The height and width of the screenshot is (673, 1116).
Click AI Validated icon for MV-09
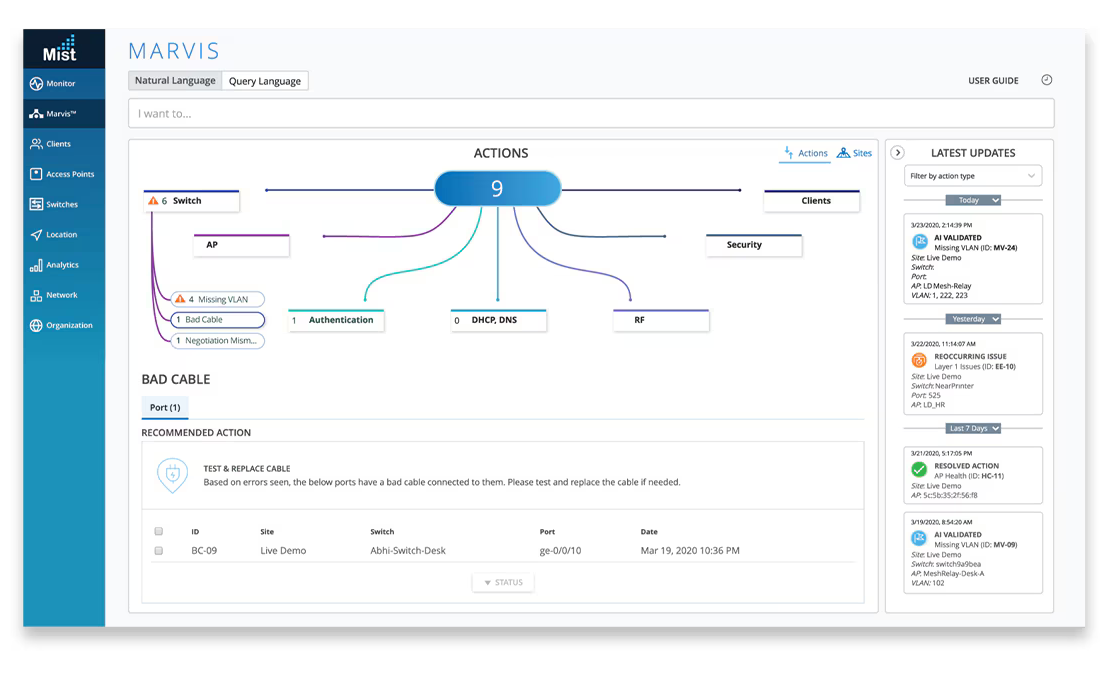[920, 538]
